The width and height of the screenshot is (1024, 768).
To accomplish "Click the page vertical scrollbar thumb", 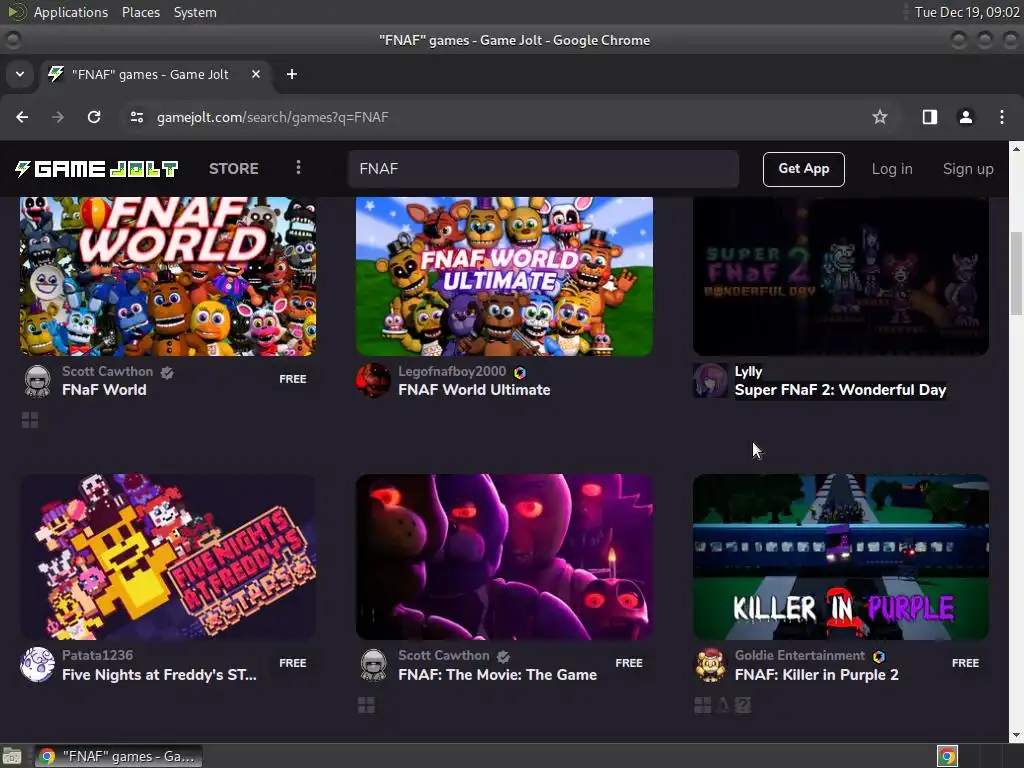I will click(1016, 272).
